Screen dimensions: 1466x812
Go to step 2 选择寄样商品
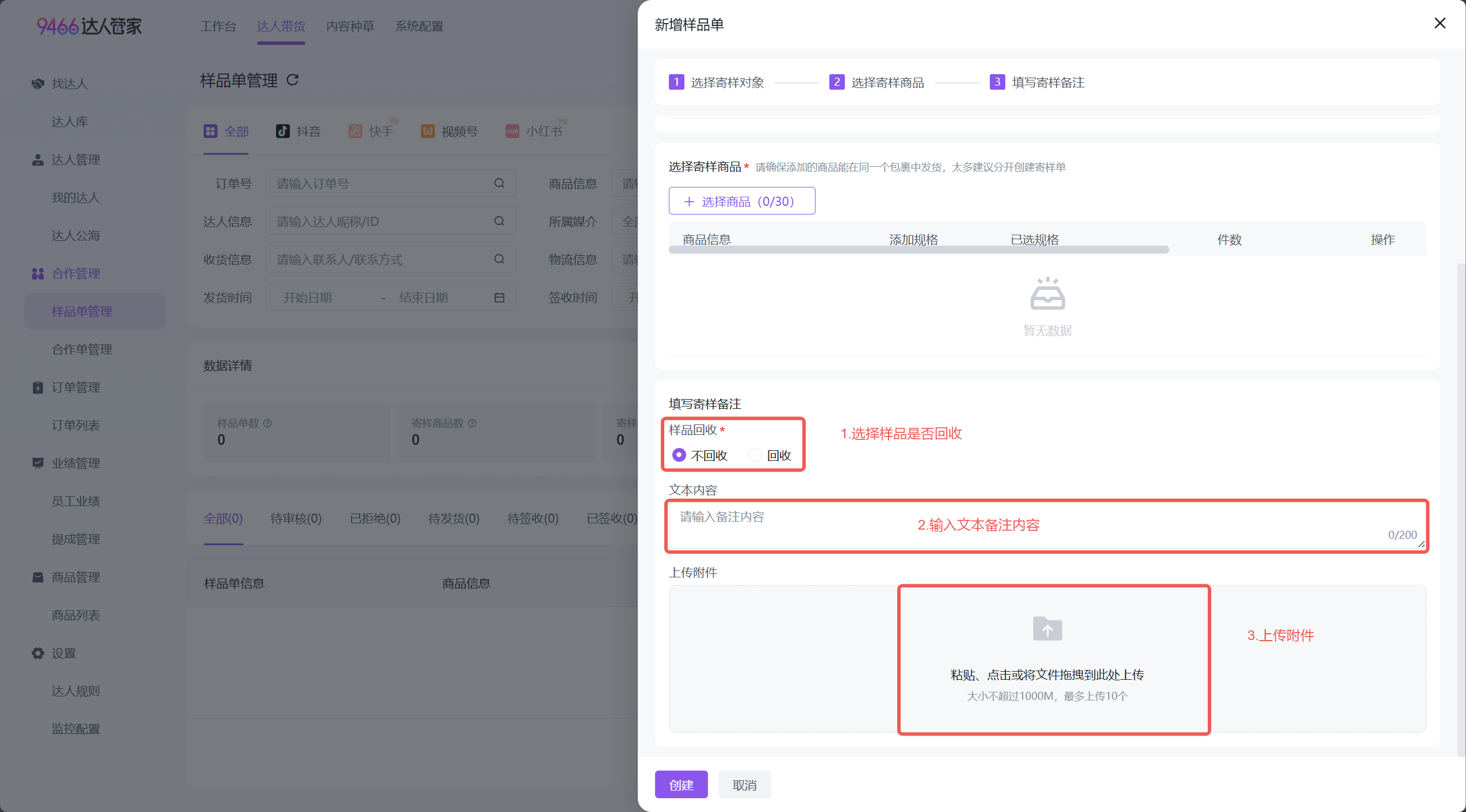point(876,82)
